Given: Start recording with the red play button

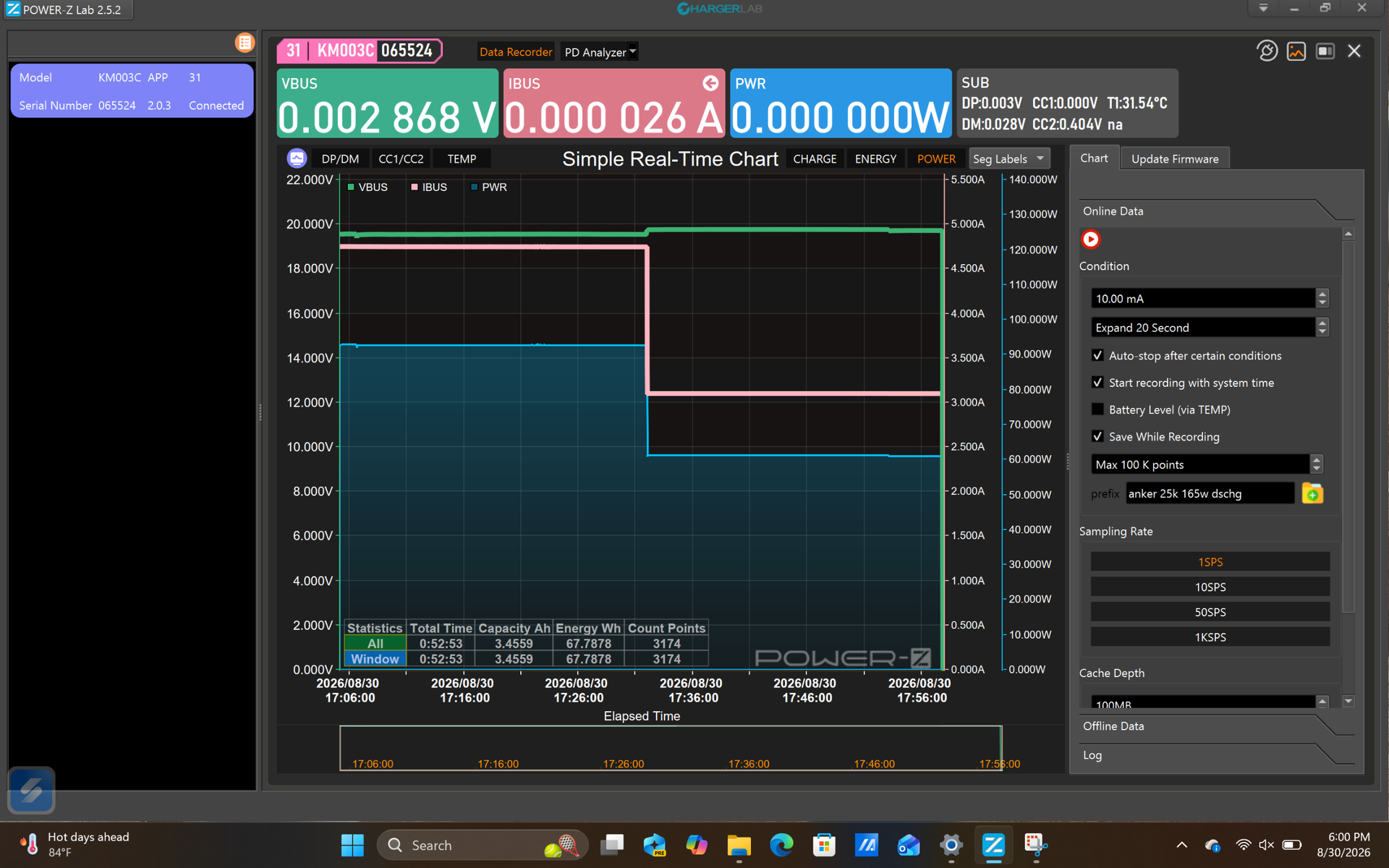Looking at the screenshot, I should tap(1090, 239).
